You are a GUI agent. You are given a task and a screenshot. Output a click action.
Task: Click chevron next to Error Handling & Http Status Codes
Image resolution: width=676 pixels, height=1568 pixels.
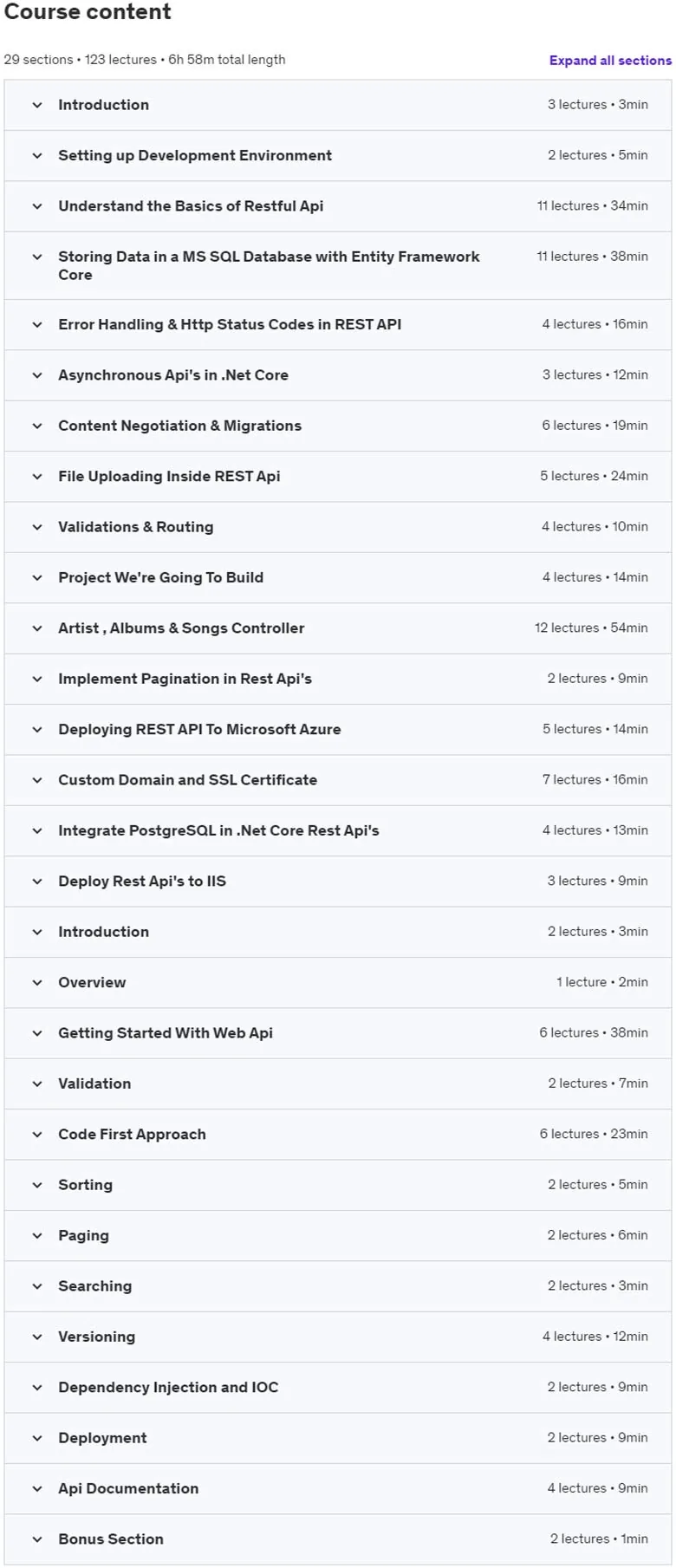(37, 325)
